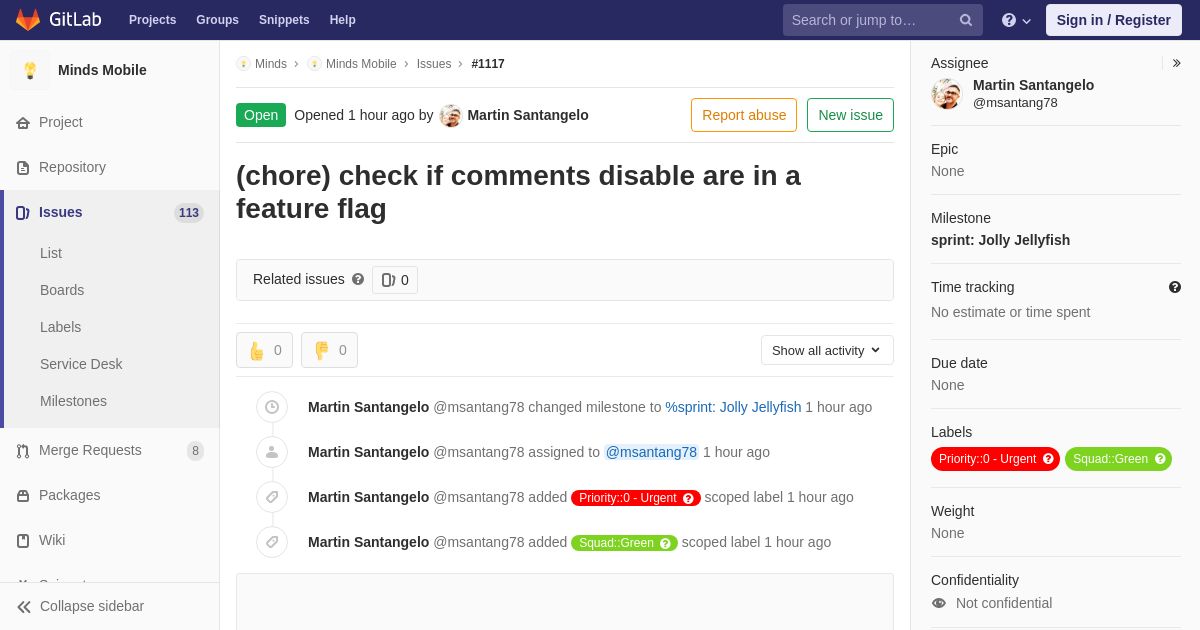The width and height of the screenshot is (1200, 630).
Task: Collapse the right sidebar with double chevron
Action: pyautogui.click(x=1176, y=63)
